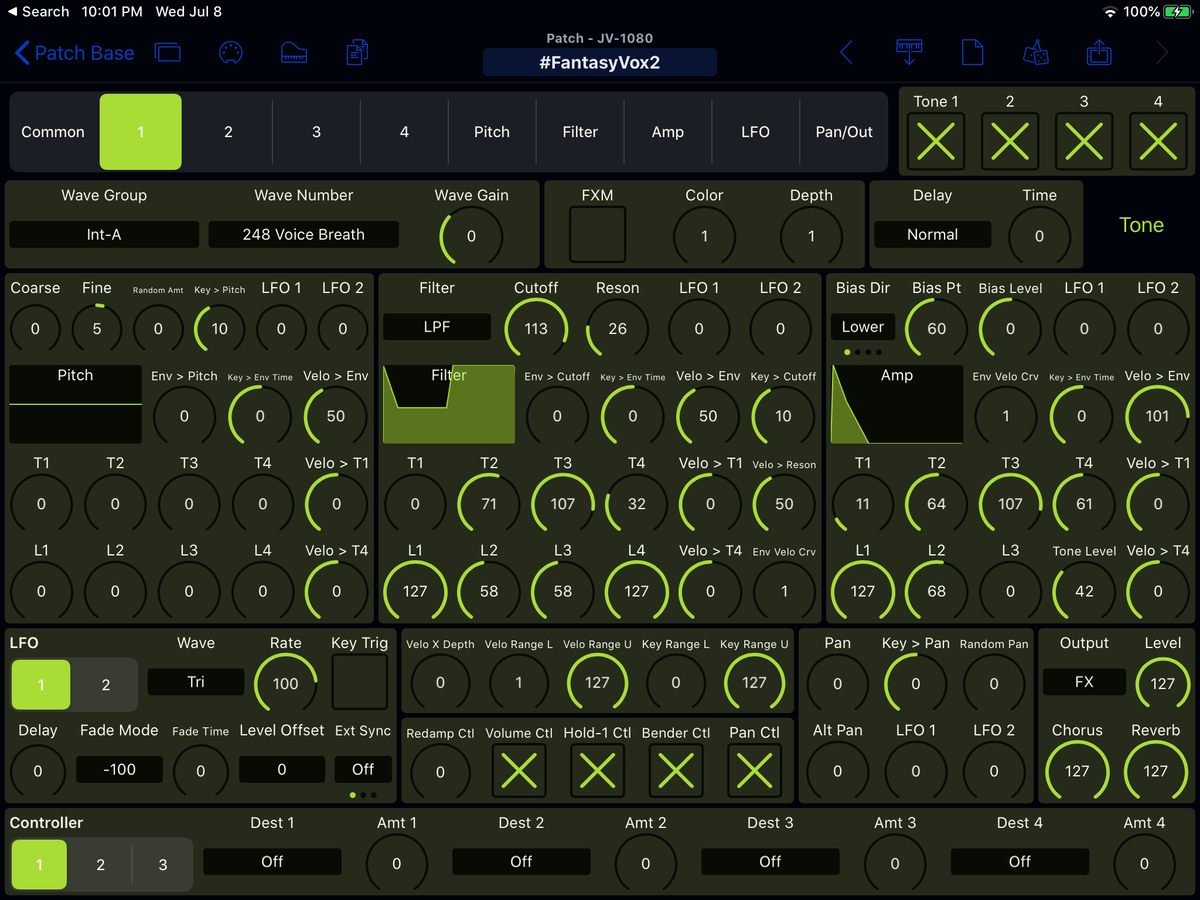Toggle Tone 1 on/off checkbox
Viewport: 1200px width, 900px height.
936,141
